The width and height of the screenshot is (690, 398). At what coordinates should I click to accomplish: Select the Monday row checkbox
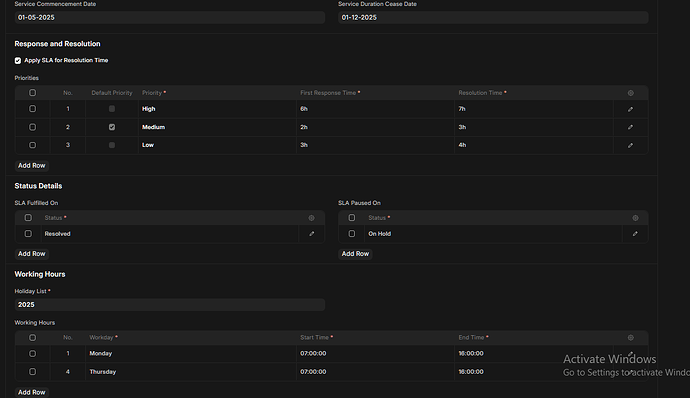click(33, 354)
